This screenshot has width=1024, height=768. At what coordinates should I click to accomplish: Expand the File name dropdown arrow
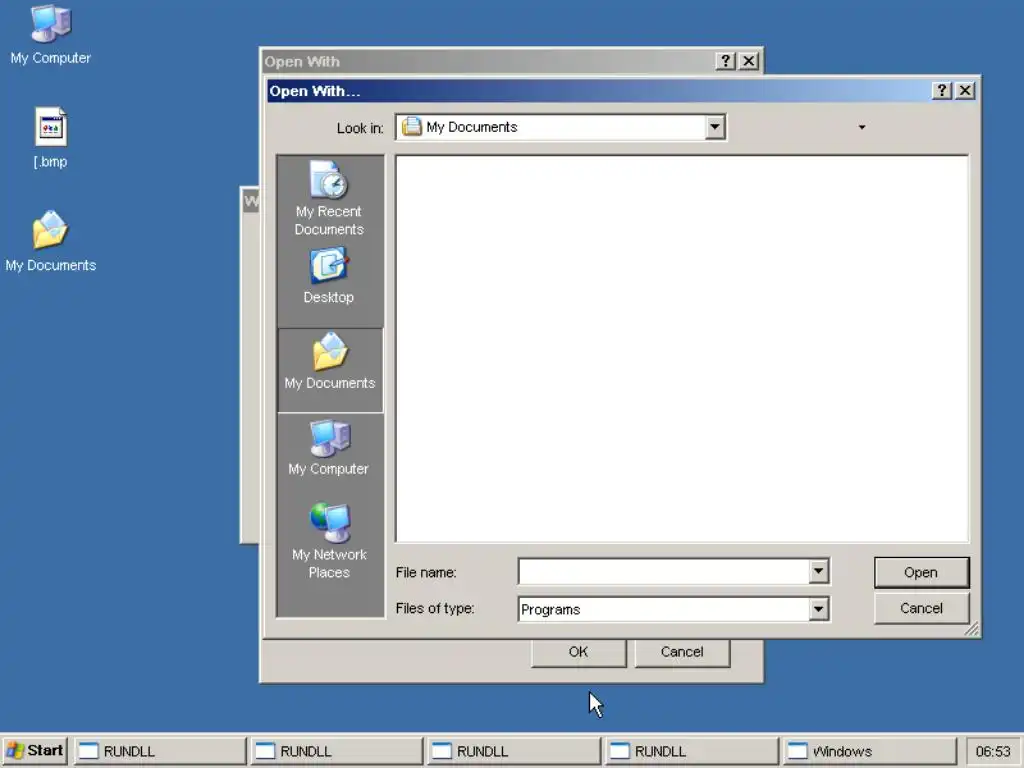(x=818, y=572)
